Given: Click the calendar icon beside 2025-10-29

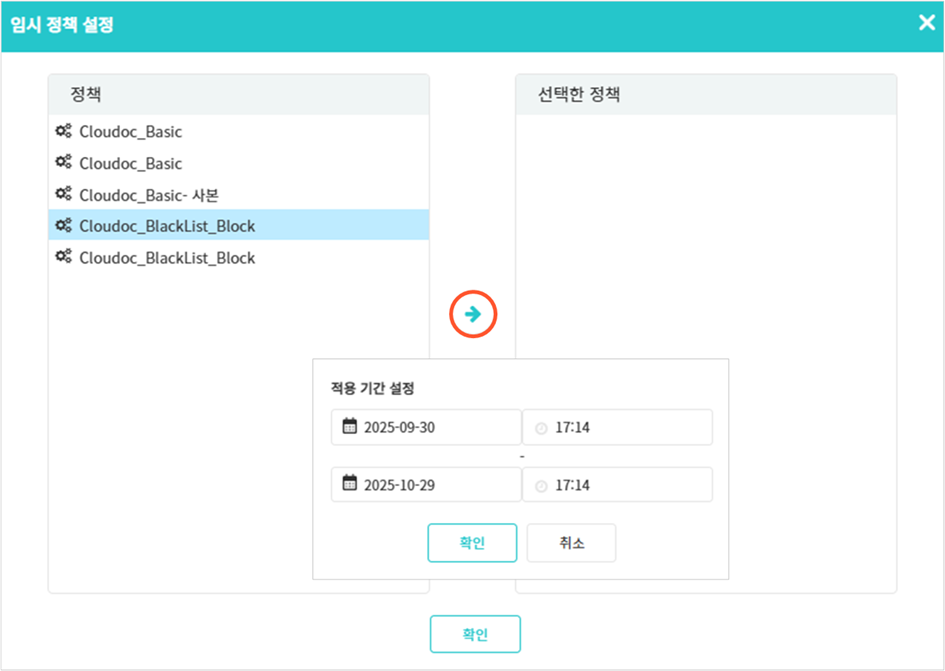Looking at the screenshot, I should [349, 485].
